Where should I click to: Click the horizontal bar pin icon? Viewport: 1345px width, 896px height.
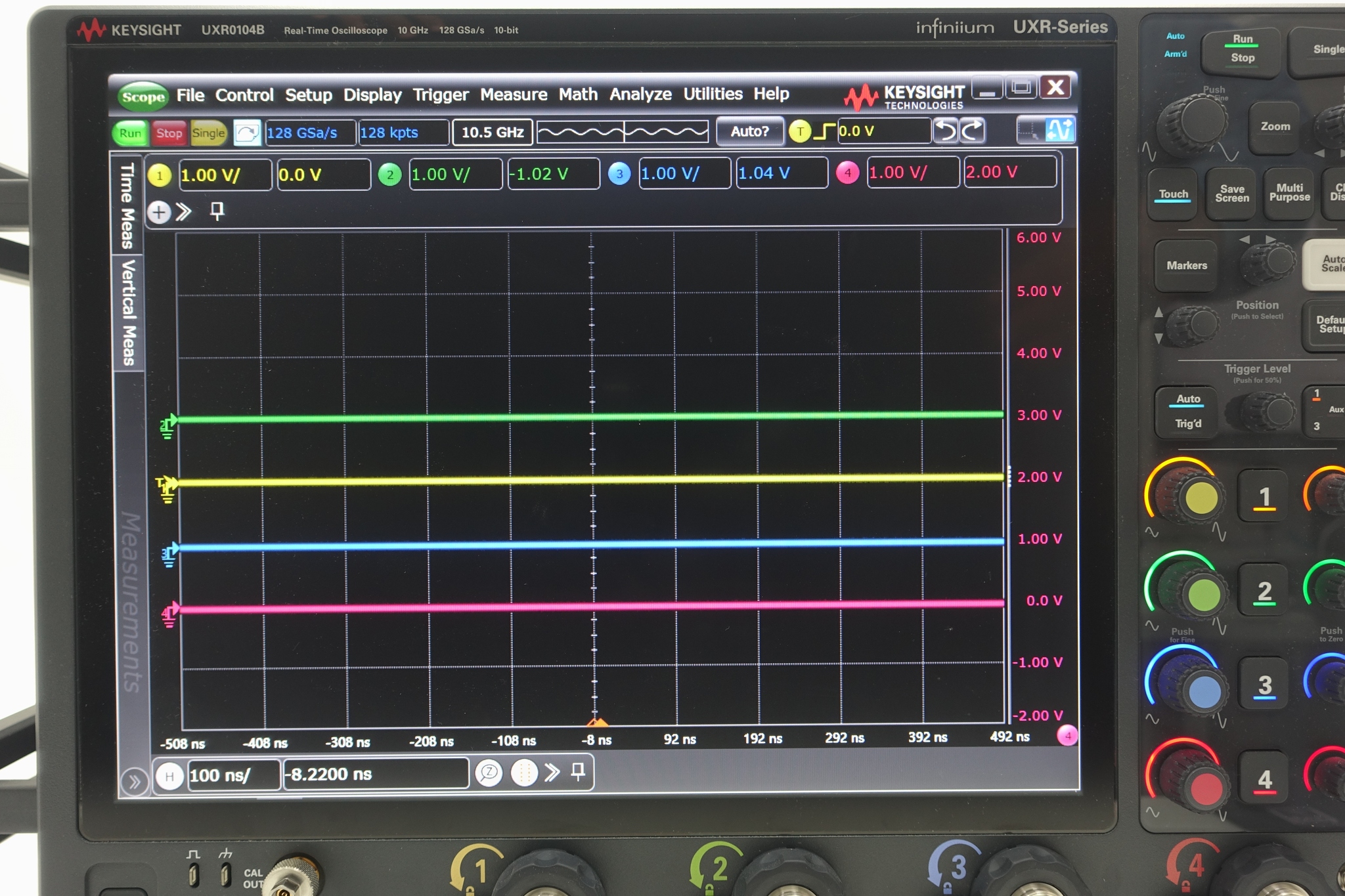click(578, 771)
